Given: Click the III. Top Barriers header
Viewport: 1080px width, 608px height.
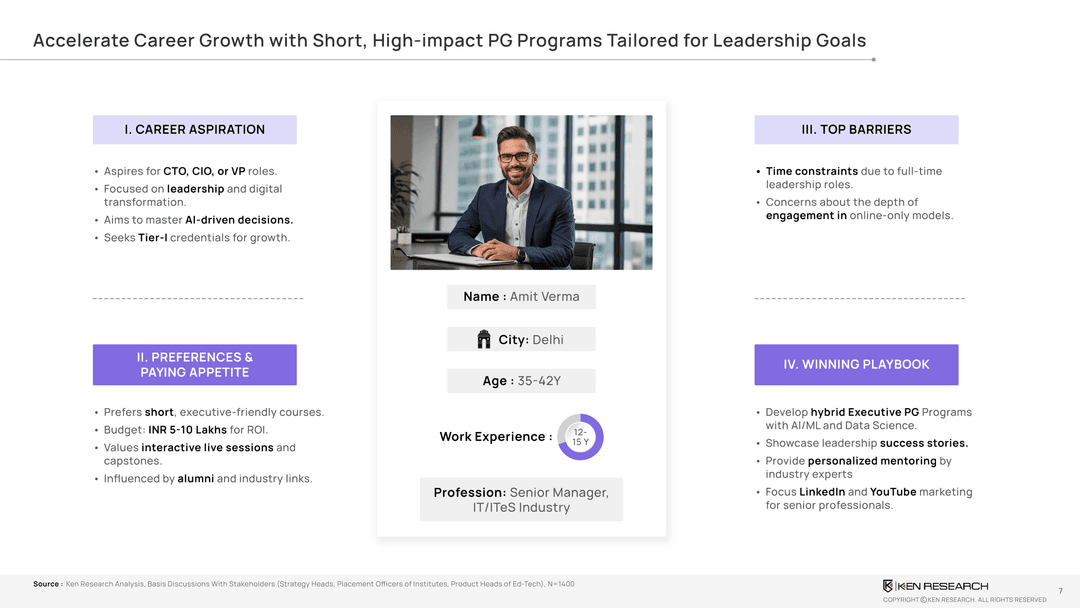Looking at the screenshot, I should point(856,130).
